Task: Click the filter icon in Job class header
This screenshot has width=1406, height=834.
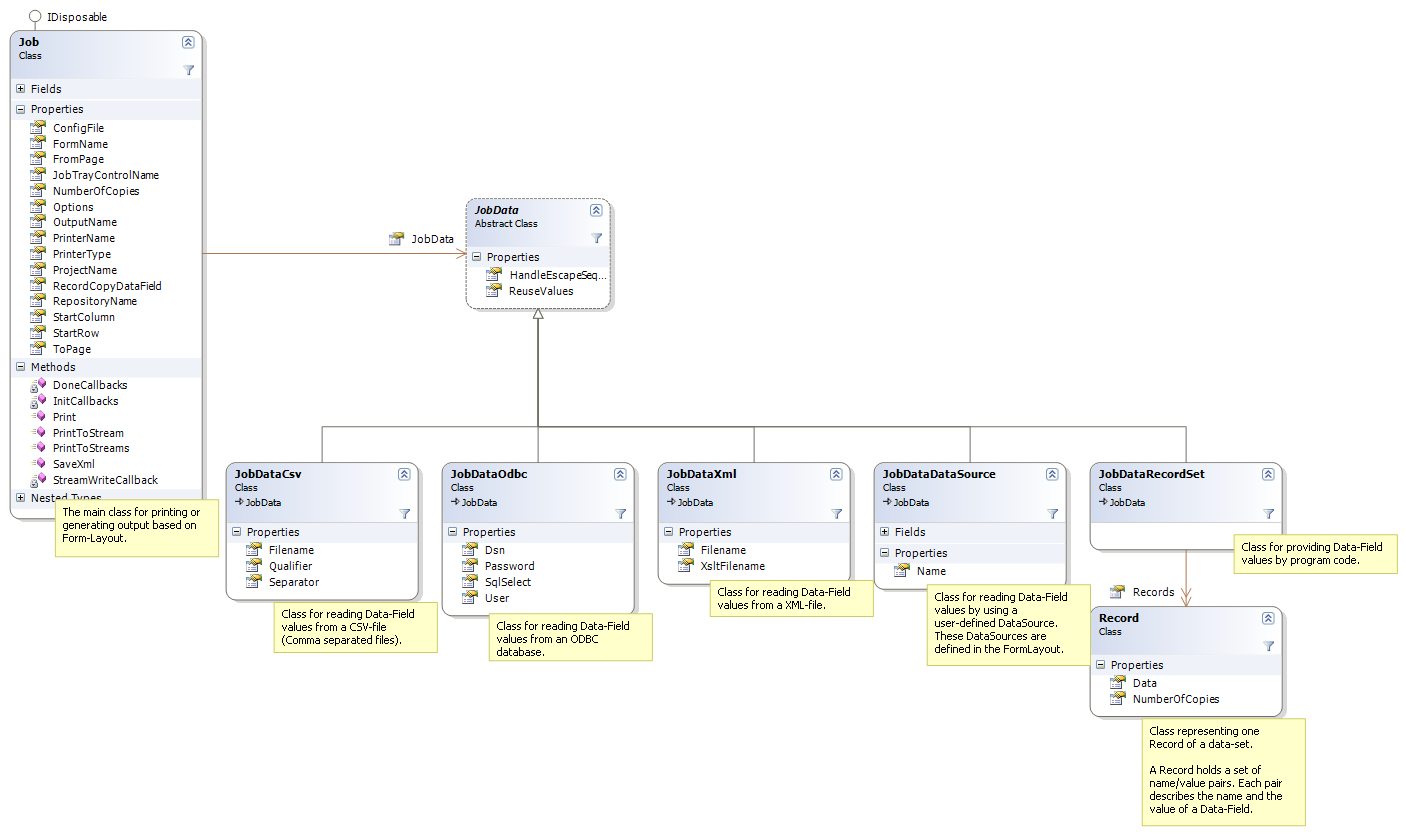Action: (x=188, y=70)
